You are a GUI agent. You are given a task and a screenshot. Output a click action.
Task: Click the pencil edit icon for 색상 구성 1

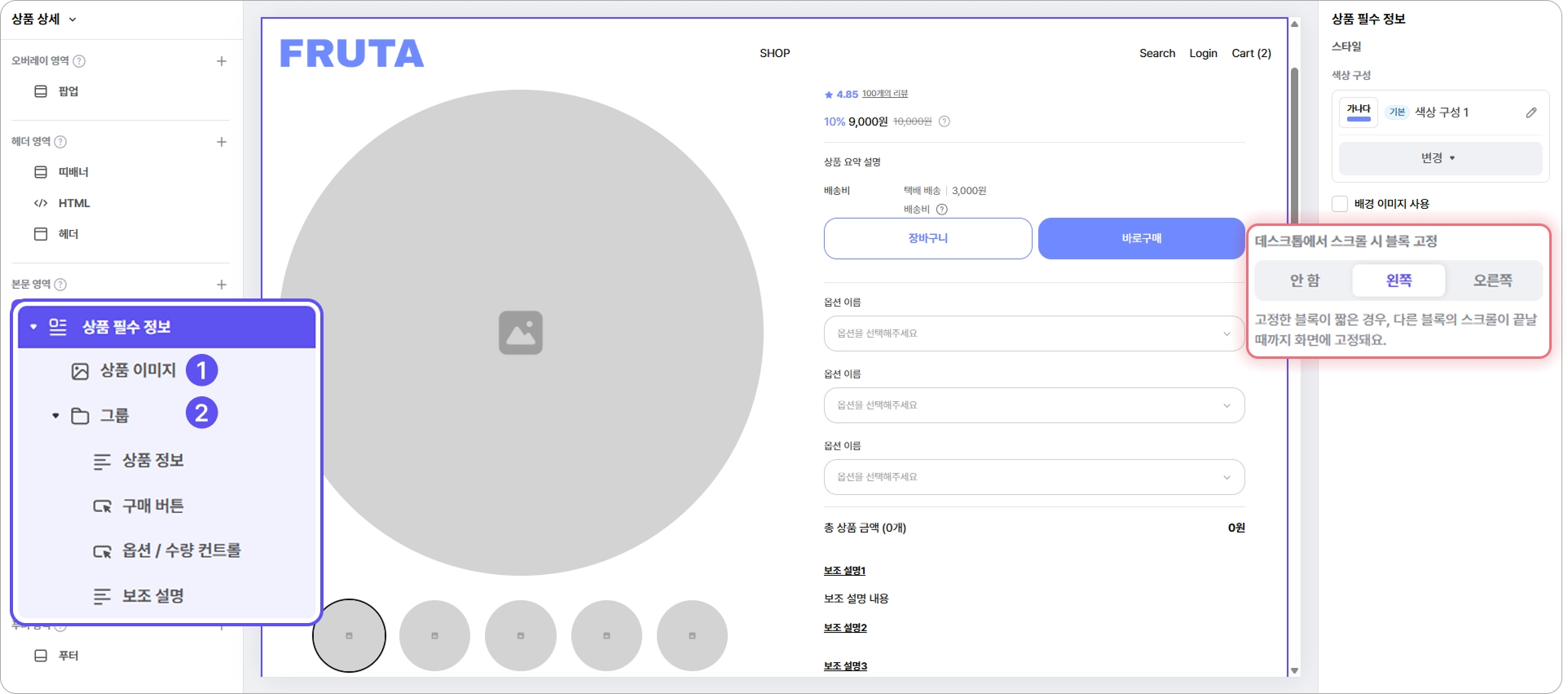coord(1531,113)
